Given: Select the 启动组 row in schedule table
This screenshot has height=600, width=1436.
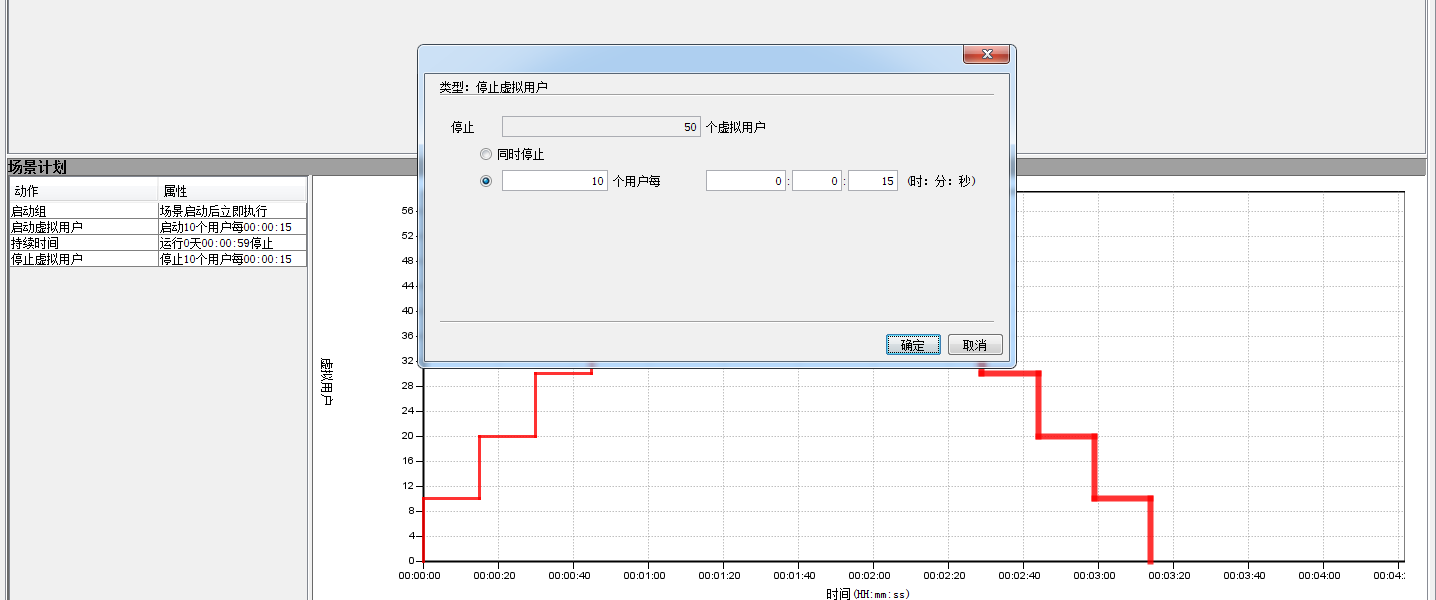Looking at the screenshot, I should click(x=80, y=211).
